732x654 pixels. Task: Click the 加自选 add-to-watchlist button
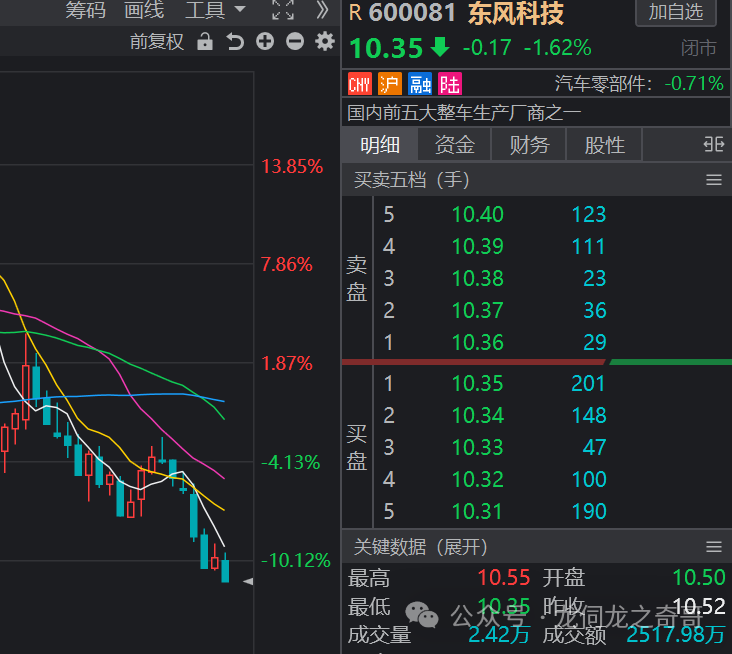click(676, 12)
